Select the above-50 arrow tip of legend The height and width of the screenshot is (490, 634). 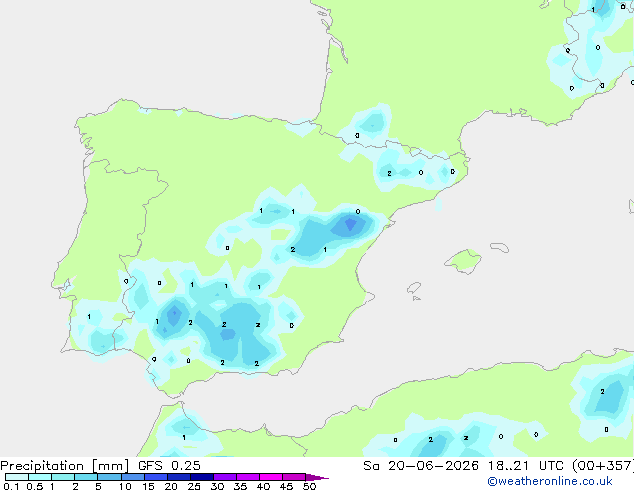click(317, 477)
